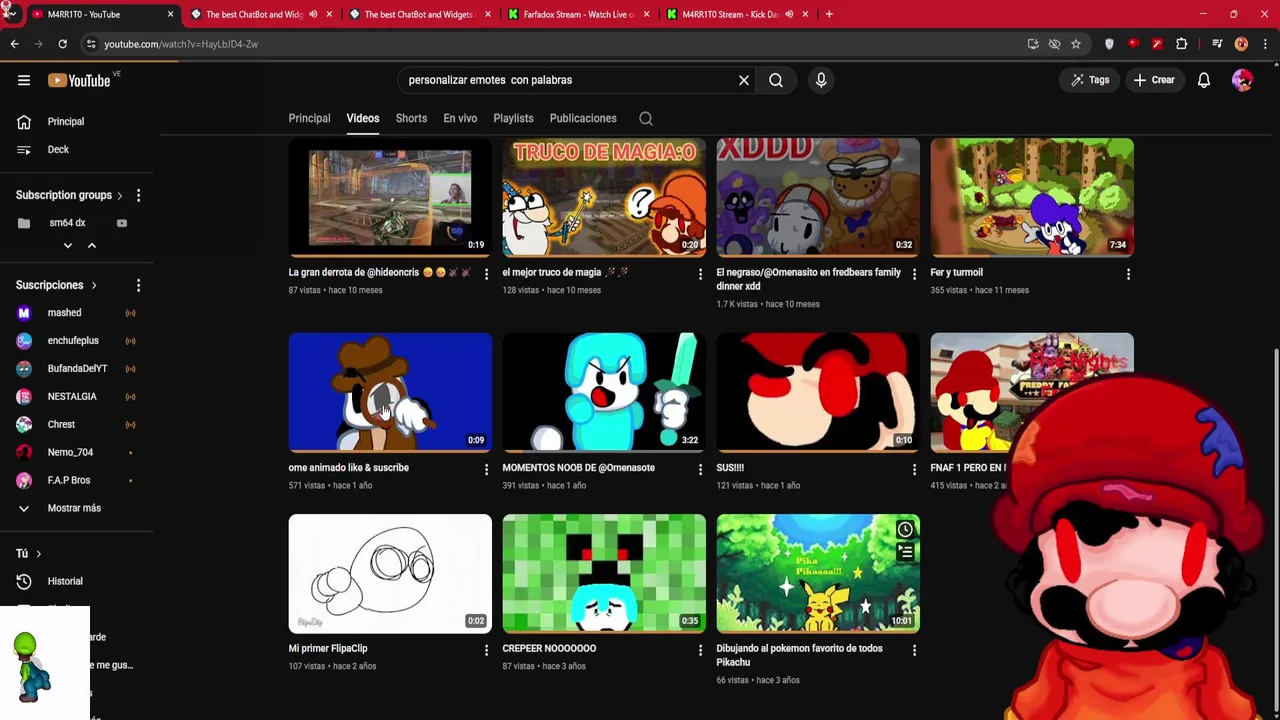Click the Crear button
The height and width of the screenshot is (720, 1280).
tap(1154, 80)
